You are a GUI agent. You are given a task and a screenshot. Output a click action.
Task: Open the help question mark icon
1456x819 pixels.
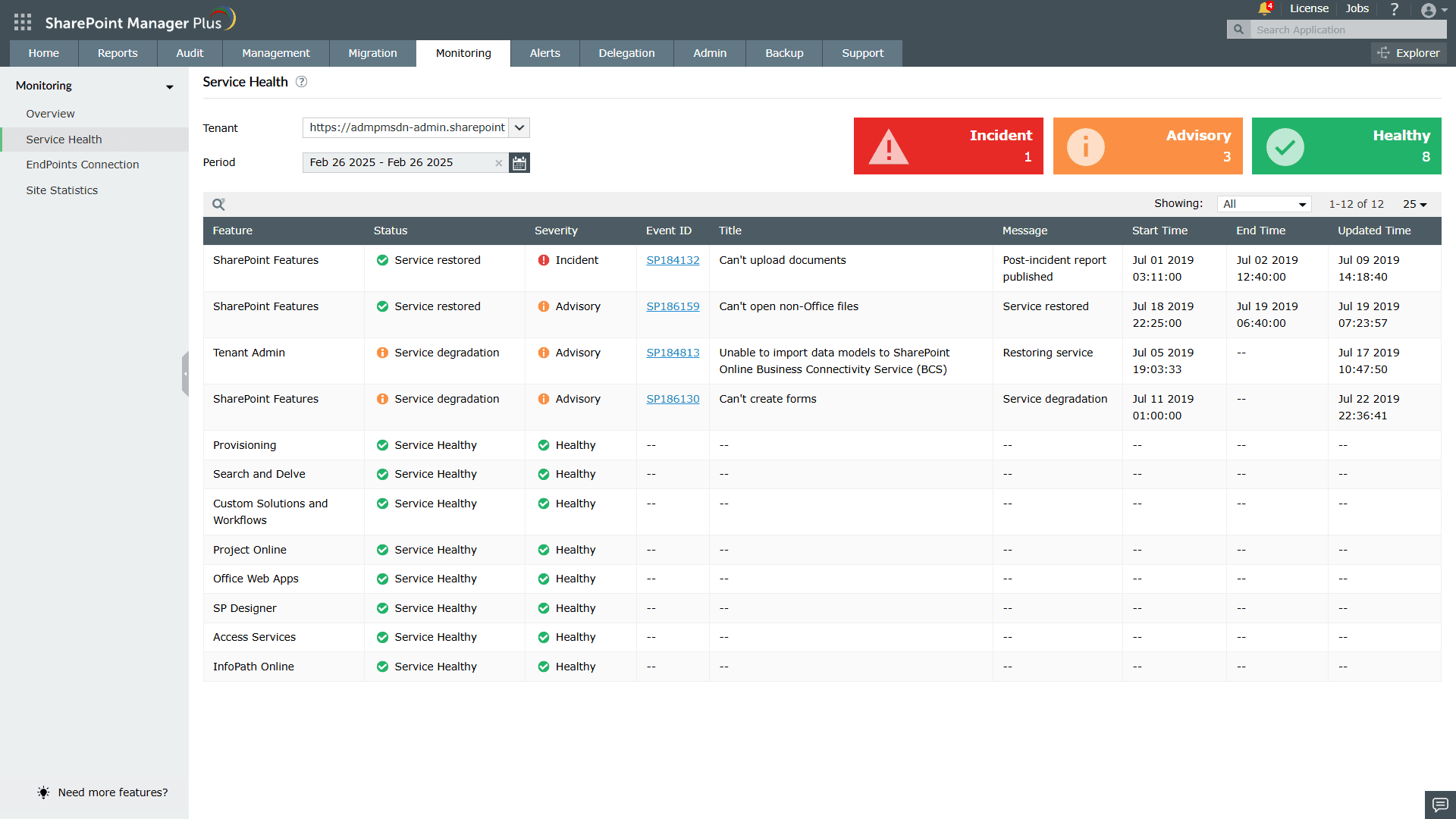click(1394, 9)
